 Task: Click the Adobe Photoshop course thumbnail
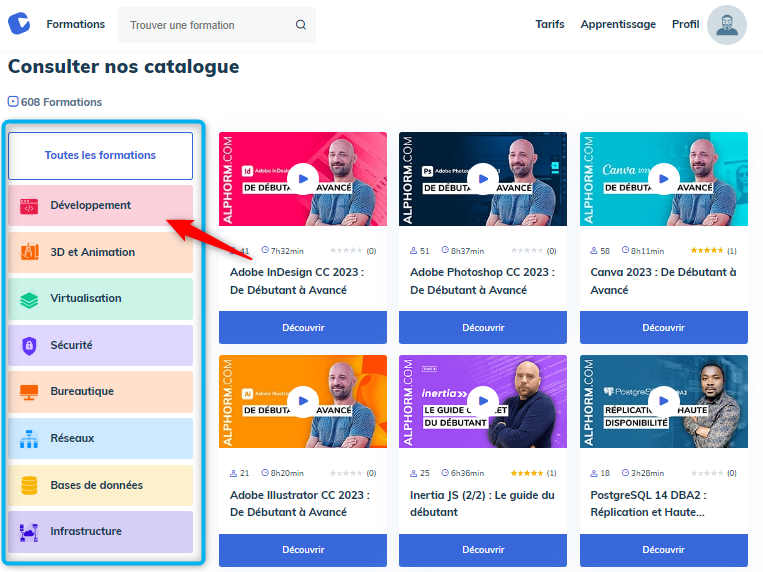(x=483, y=179)
